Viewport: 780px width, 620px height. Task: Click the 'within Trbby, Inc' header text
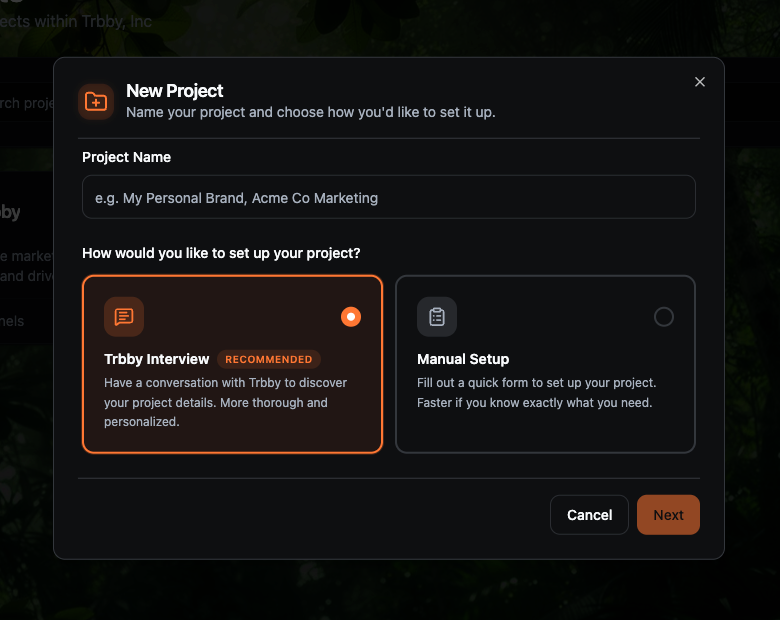pyautogui.click(x=75, y=21)
